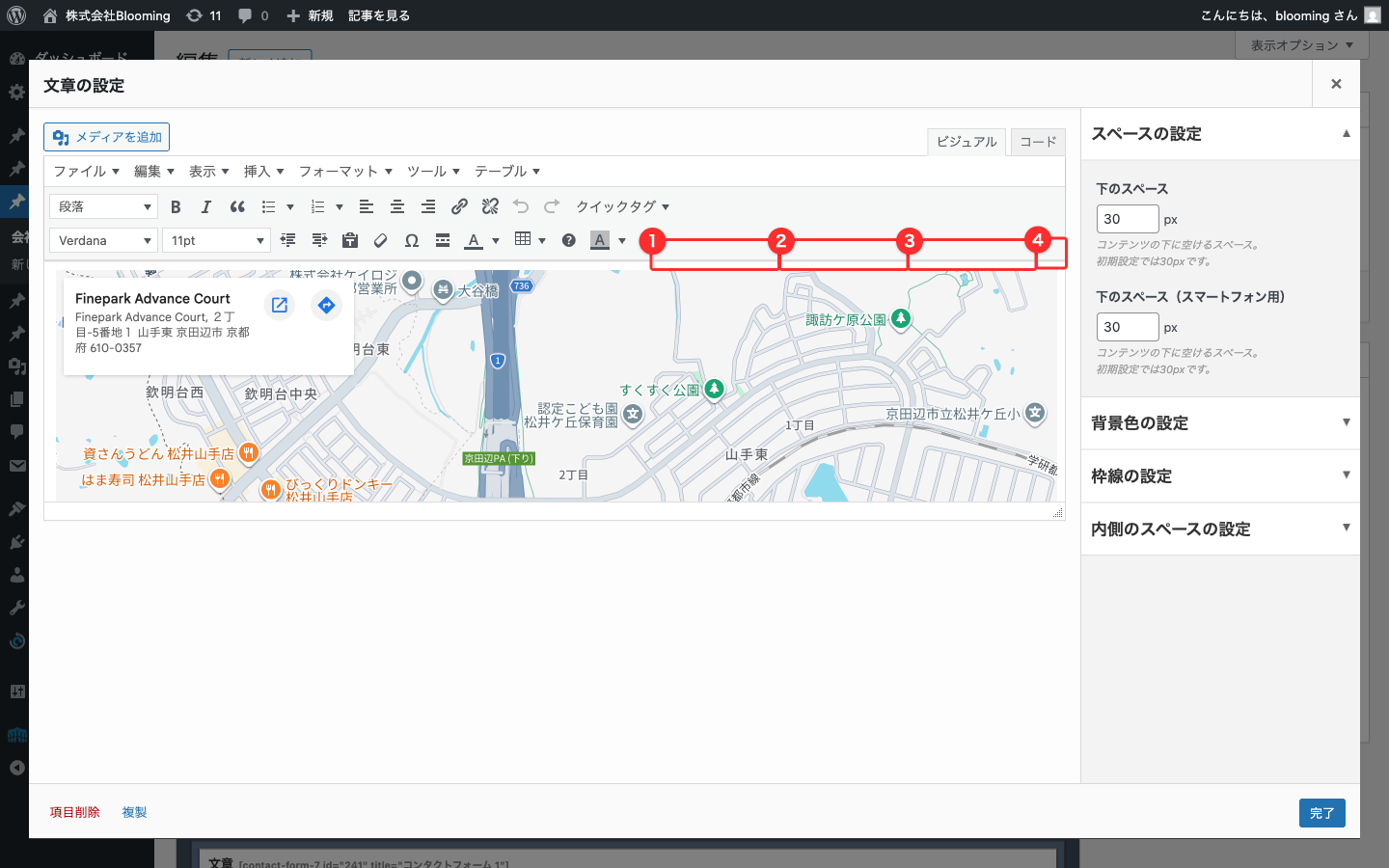Expand the 内側のスペースの設定 section
This screenshot has height=868, width=1389.
pos(1220,529)
